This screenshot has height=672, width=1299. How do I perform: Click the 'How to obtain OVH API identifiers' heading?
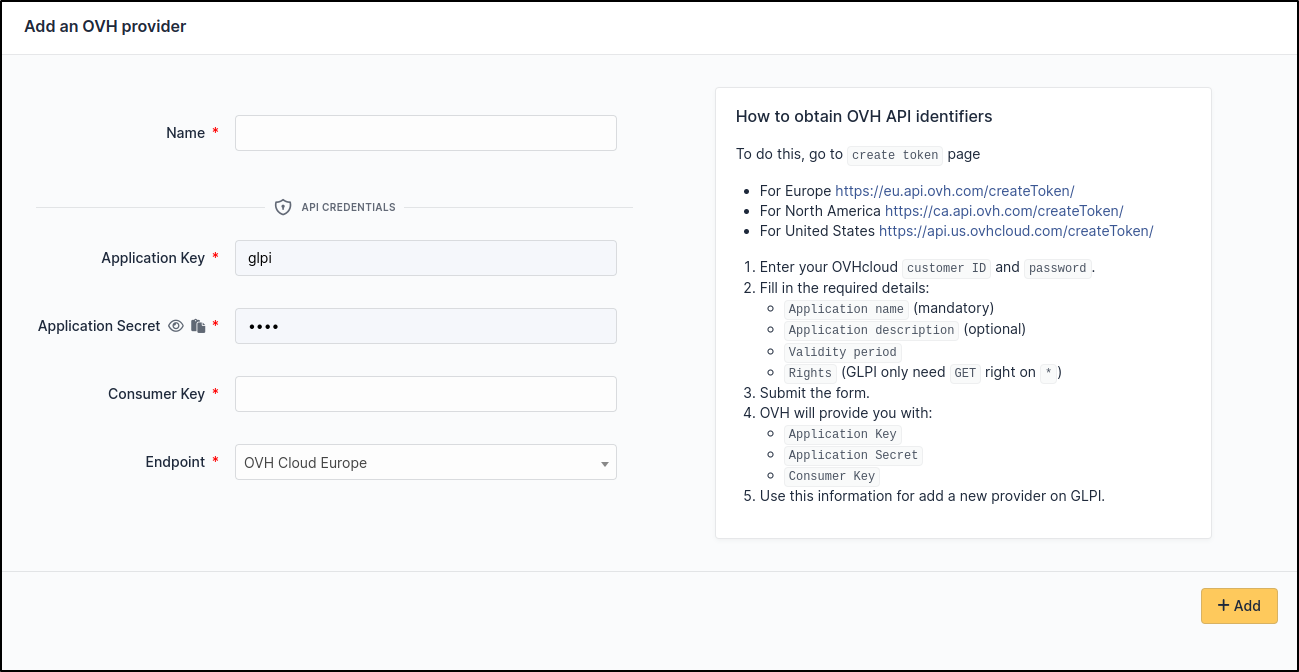coord(863,116)
